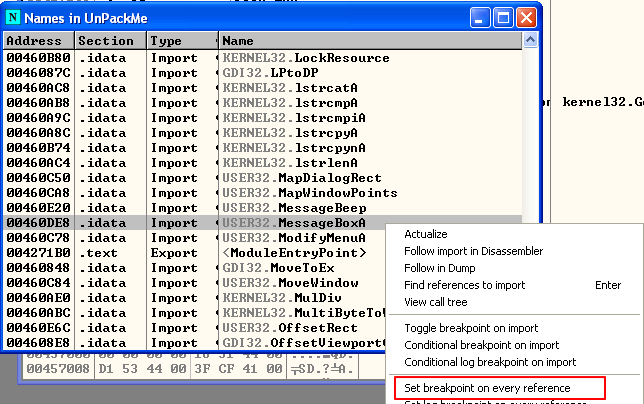
Task: Click the N icon in Names window title
Action: [x=13, y=18]
